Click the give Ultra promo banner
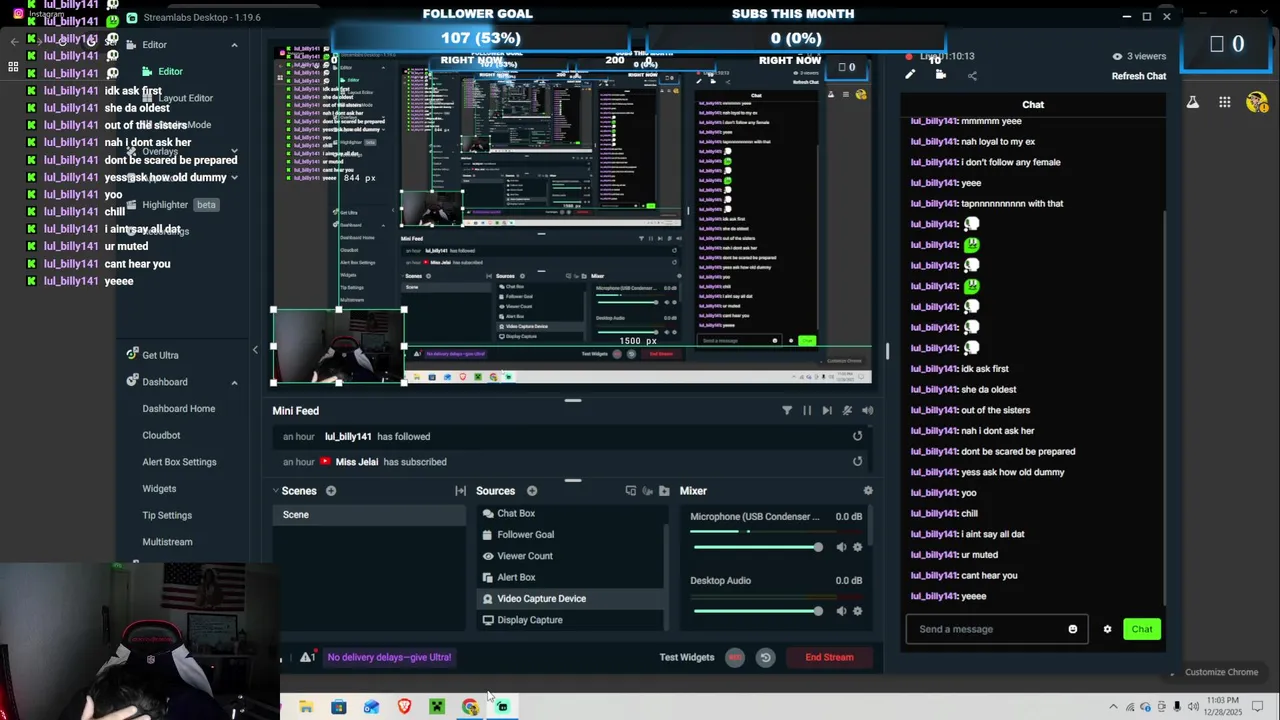Screen dimensions: 1280x720 pos(389,657)
